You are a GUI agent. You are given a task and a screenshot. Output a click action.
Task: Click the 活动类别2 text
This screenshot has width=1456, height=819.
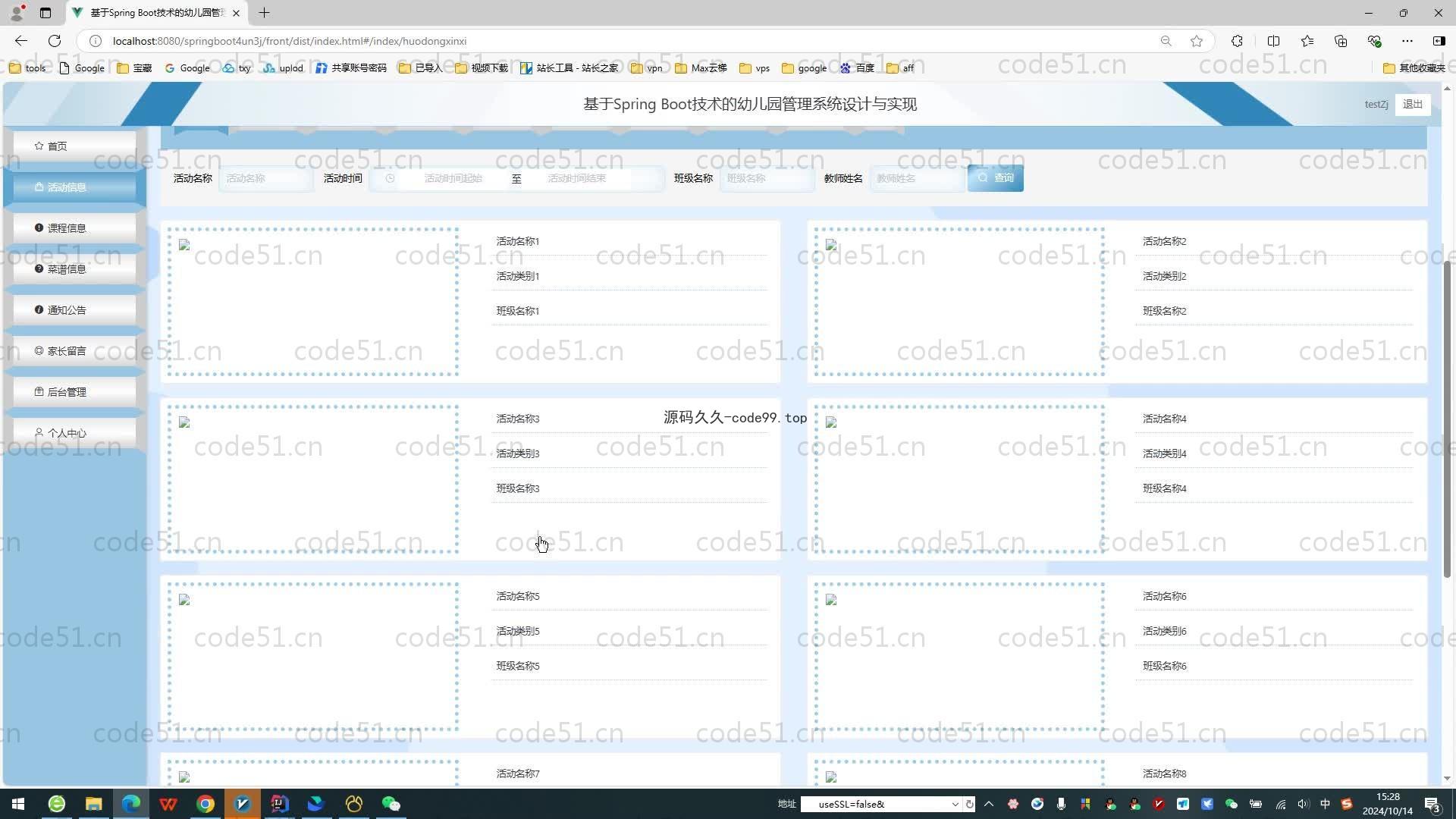pyautogui.click(x=1164, y=276)
